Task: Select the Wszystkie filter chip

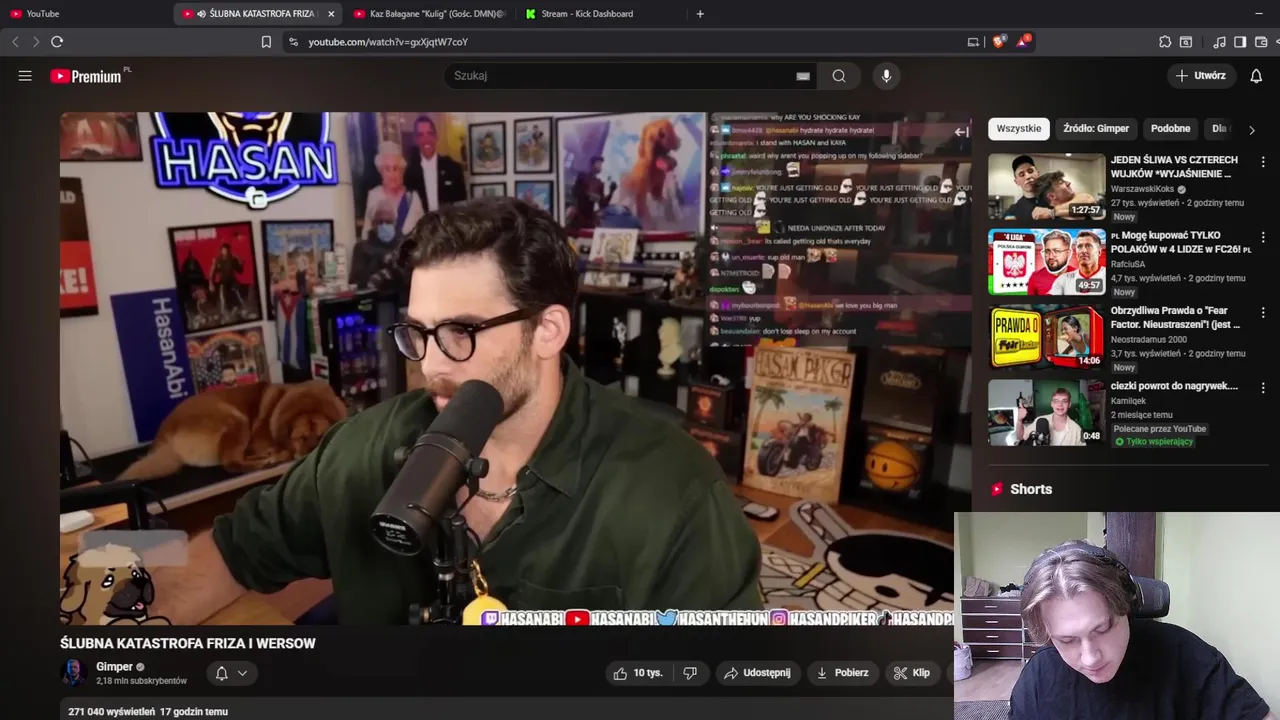Action: tap(1019, 129)
